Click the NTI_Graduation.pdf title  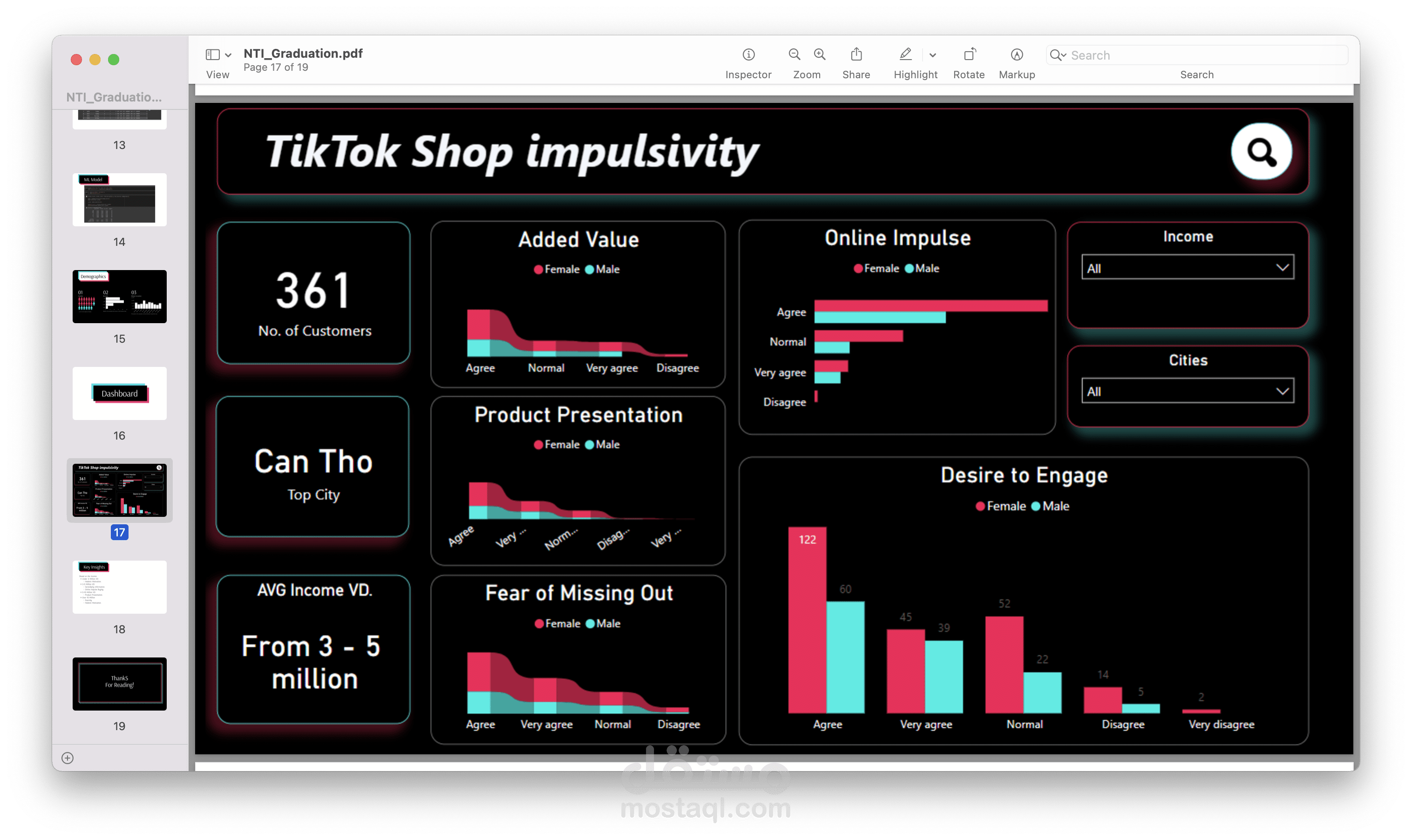click(x=303, y=53)
